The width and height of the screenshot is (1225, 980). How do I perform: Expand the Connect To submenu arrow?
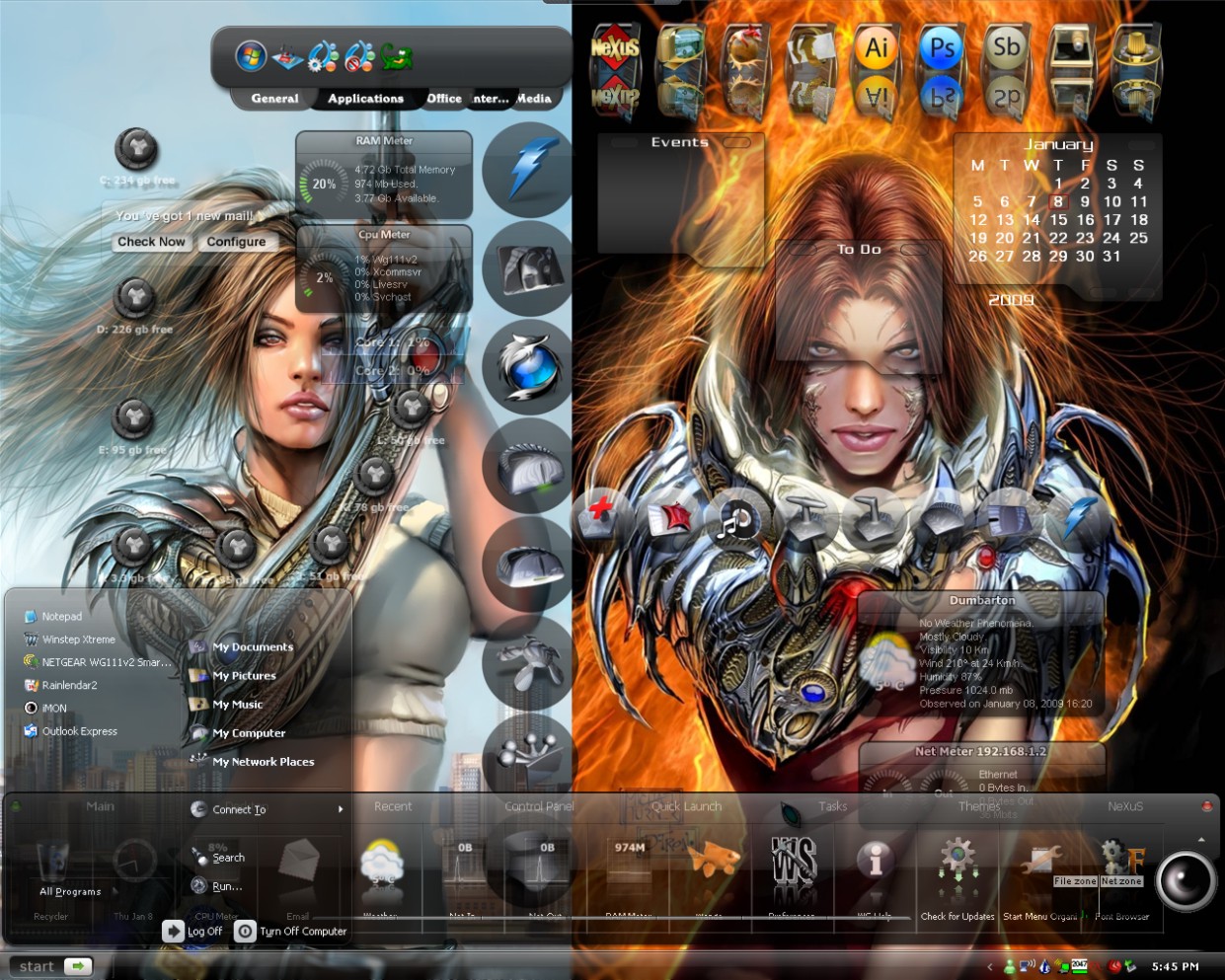[341, 809]
